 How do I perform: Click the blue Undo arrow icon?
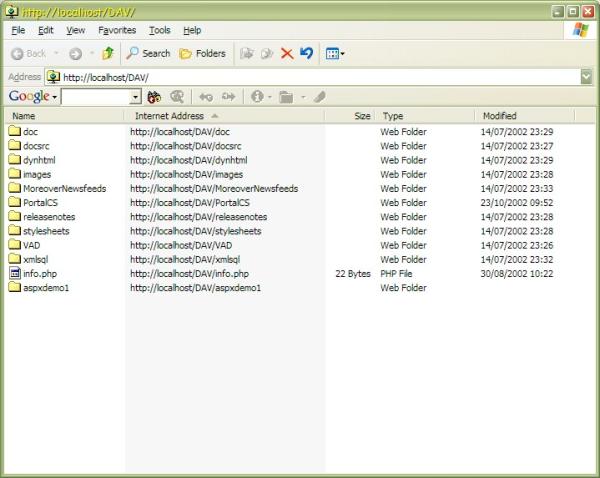point(307,53)
